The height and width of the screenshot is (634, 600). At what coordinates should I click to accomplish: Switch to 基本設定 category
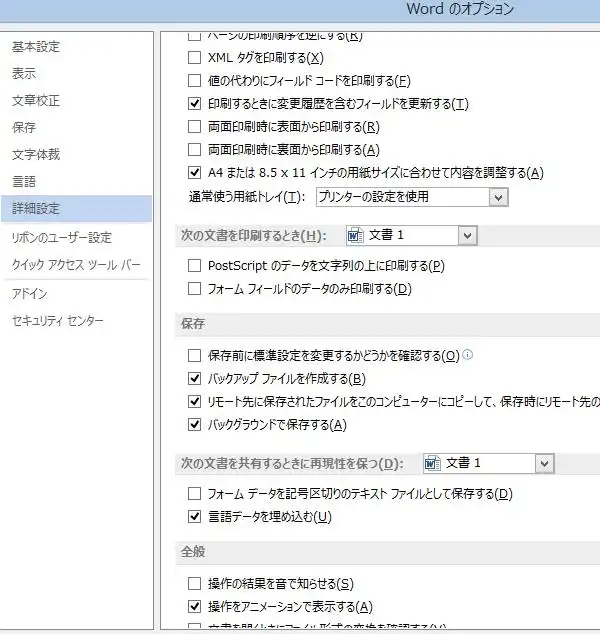37,48
